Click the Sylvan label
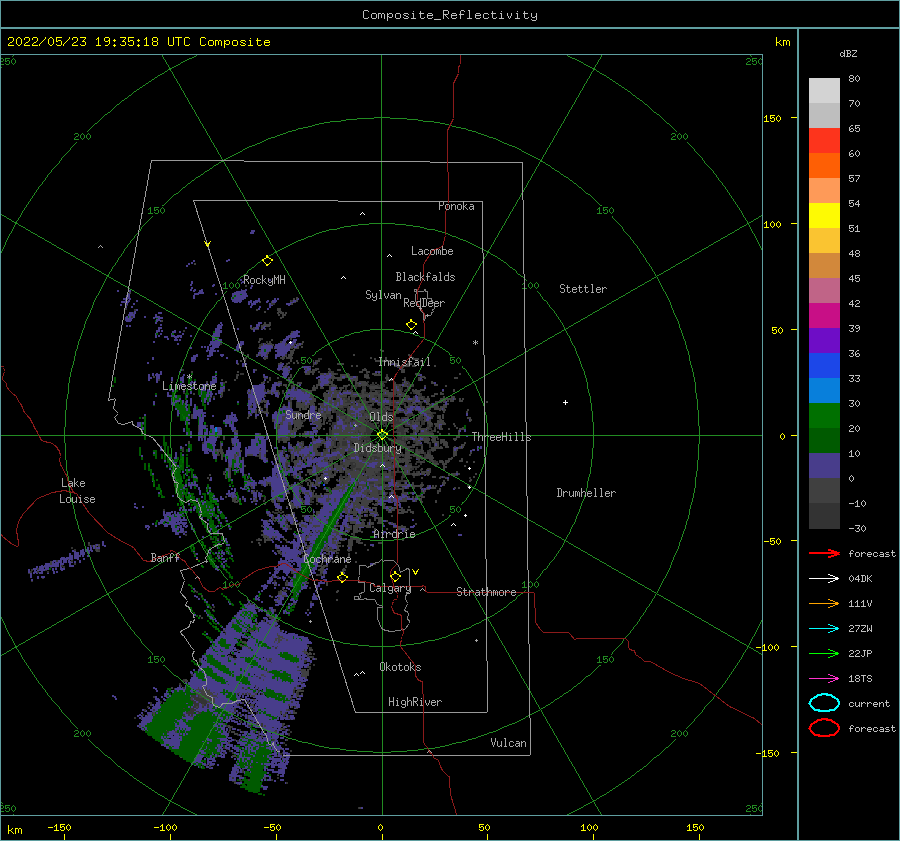The height and width of the screenshot is (841, 900). (383, 295)
